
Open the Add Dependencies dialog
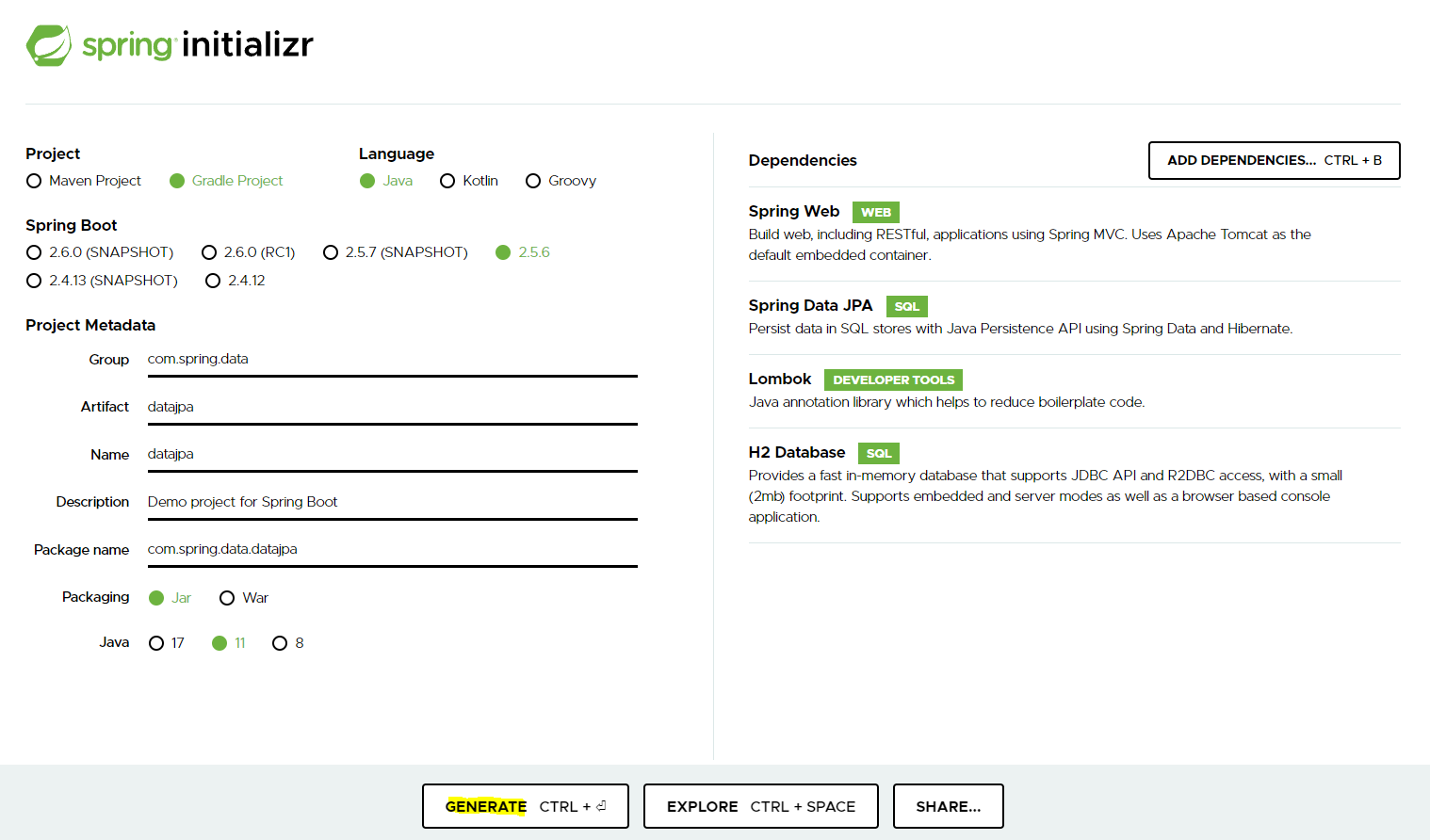point(1275,160)
